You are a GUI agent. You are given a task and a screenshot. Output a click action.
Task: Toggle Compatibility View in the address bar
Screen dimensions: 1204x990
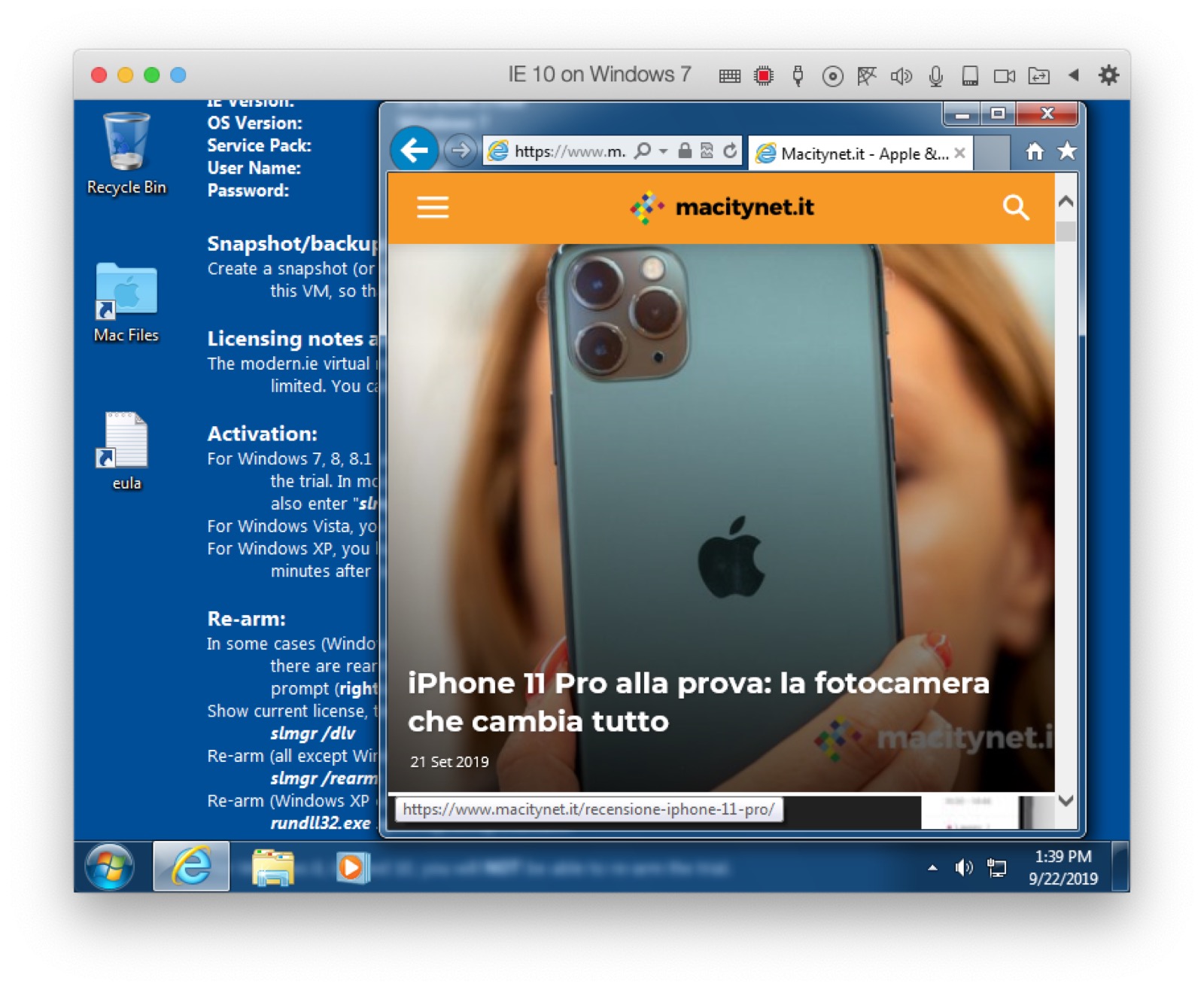[x=707, y=151]
